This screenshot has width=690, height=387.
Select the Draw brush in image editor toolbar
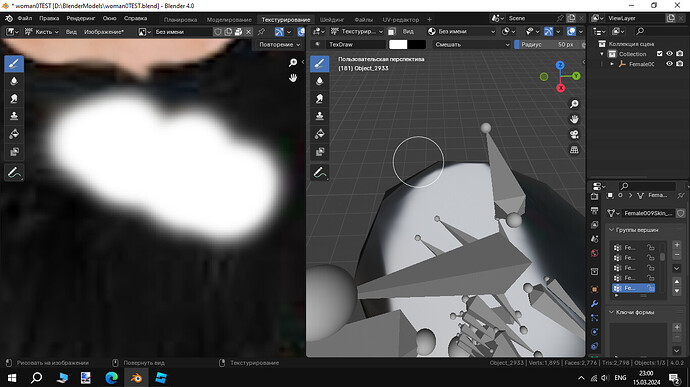(x=14, y=64)
